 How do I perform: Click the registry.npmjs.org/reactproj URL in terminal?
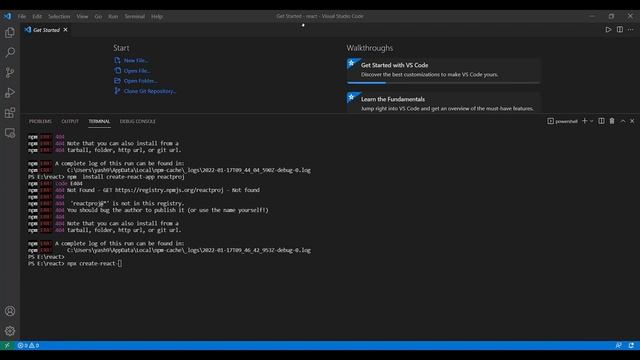169,190
